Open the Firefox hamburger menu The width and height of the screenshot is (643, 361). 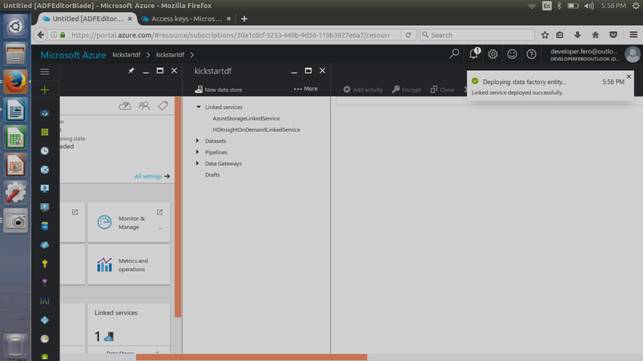(634, 35)
